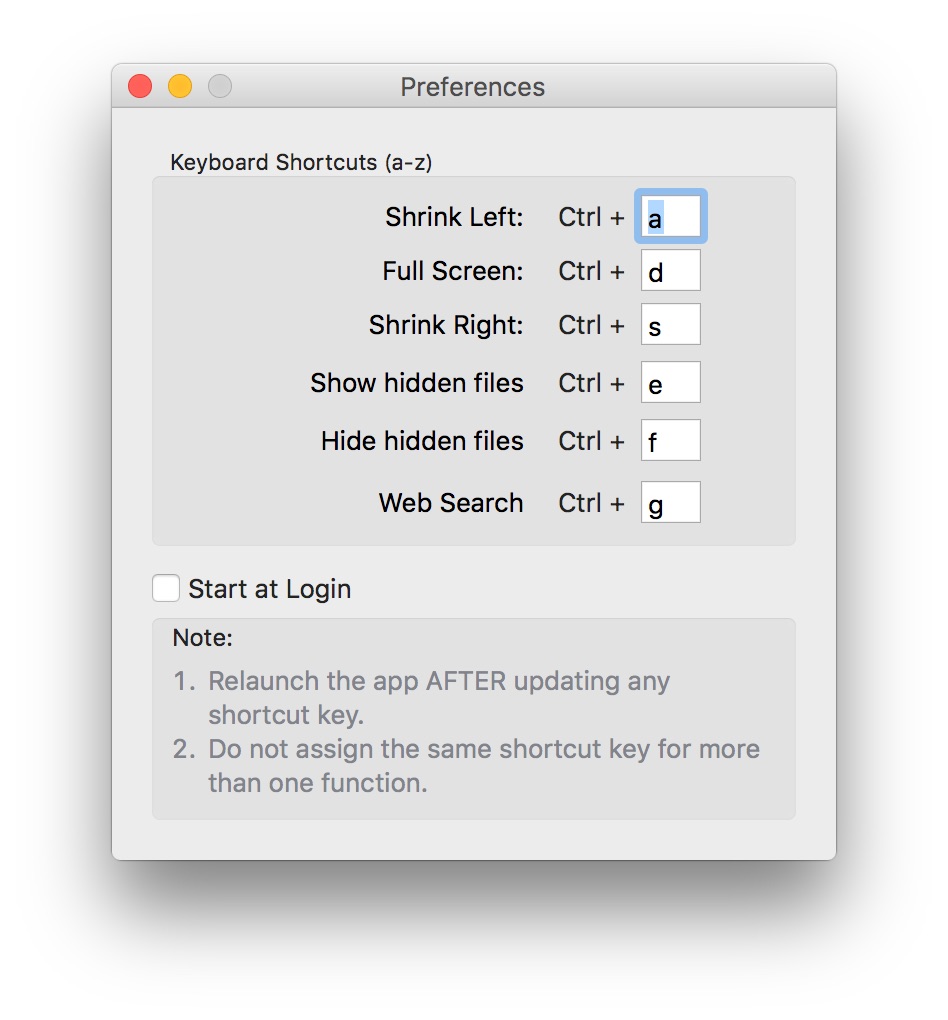The image size is (948, 1020).
Task: Focus the Hide hidden files shortcut field
Action: (671, 441)
